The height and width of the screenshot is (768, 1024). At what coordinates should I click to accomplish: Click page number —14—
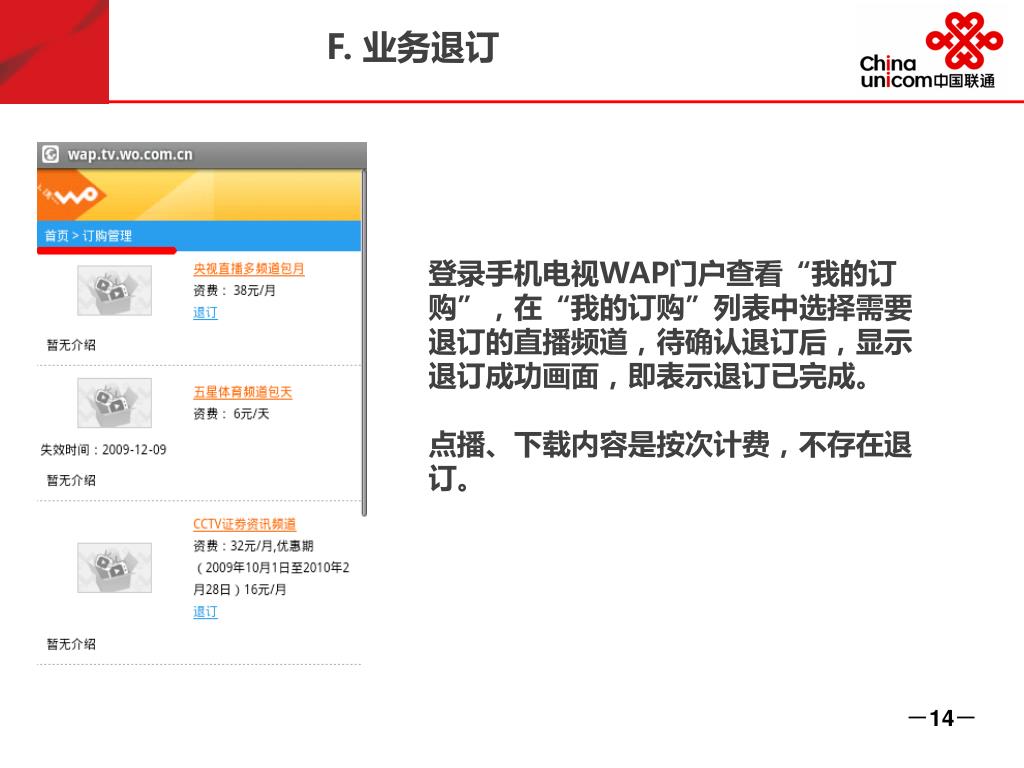(x=942, y=718)
